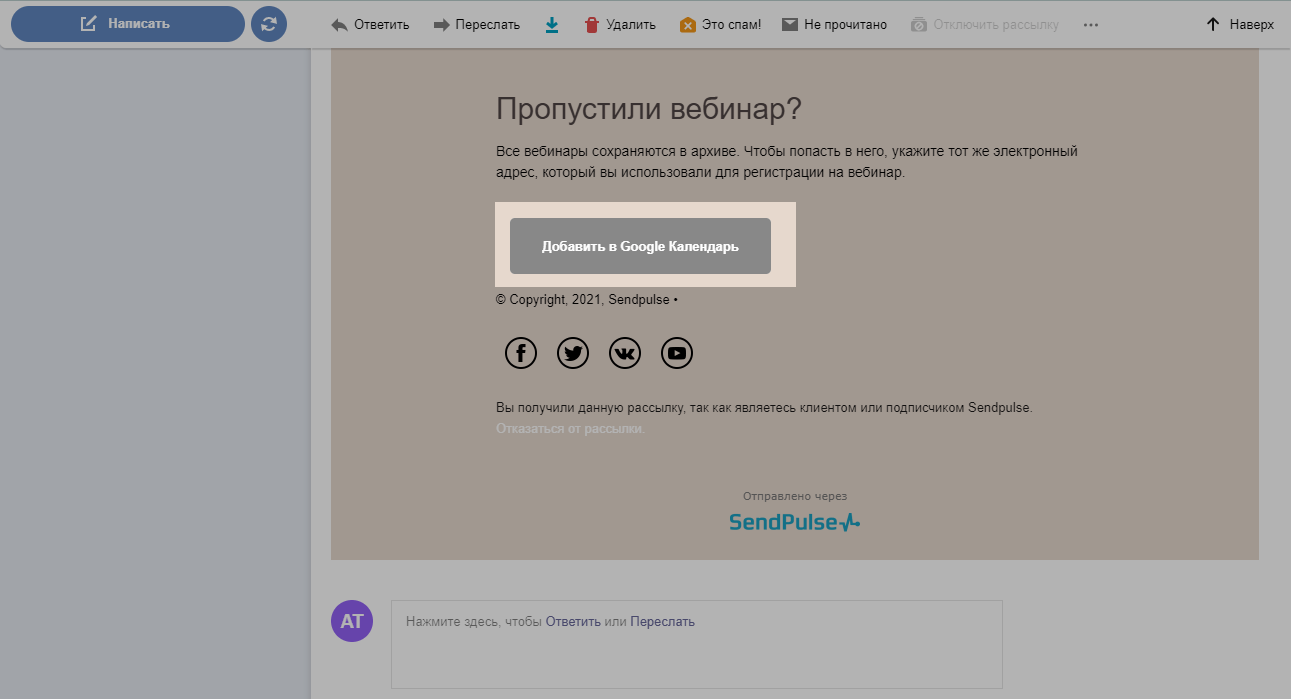Click the AT user avatar
This screenshot has width=1291, height=699.
[x=351, y=622]
